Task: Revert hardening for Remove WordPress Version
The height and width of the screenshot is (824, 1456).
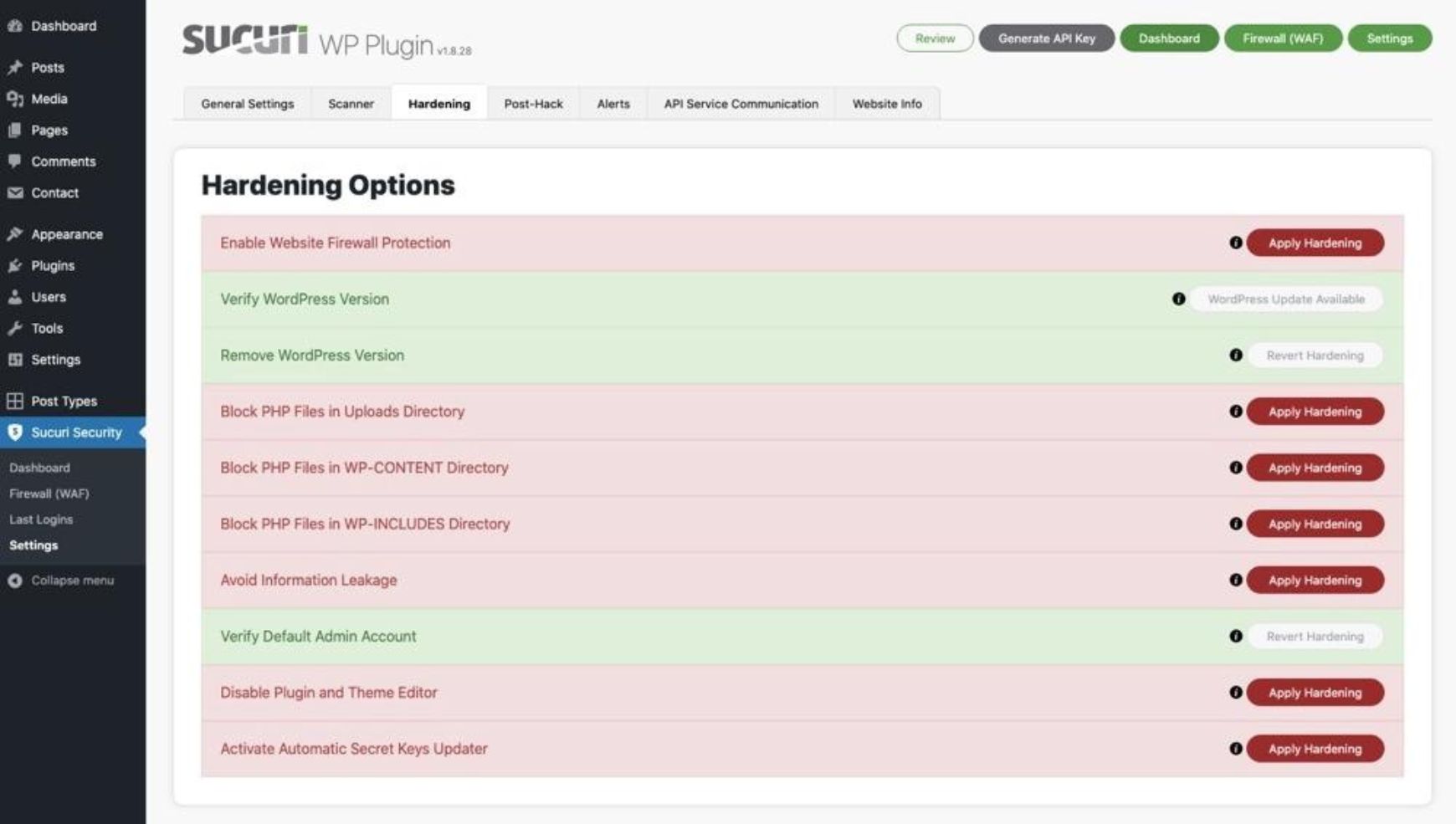Action: (x=1315, y=356)
